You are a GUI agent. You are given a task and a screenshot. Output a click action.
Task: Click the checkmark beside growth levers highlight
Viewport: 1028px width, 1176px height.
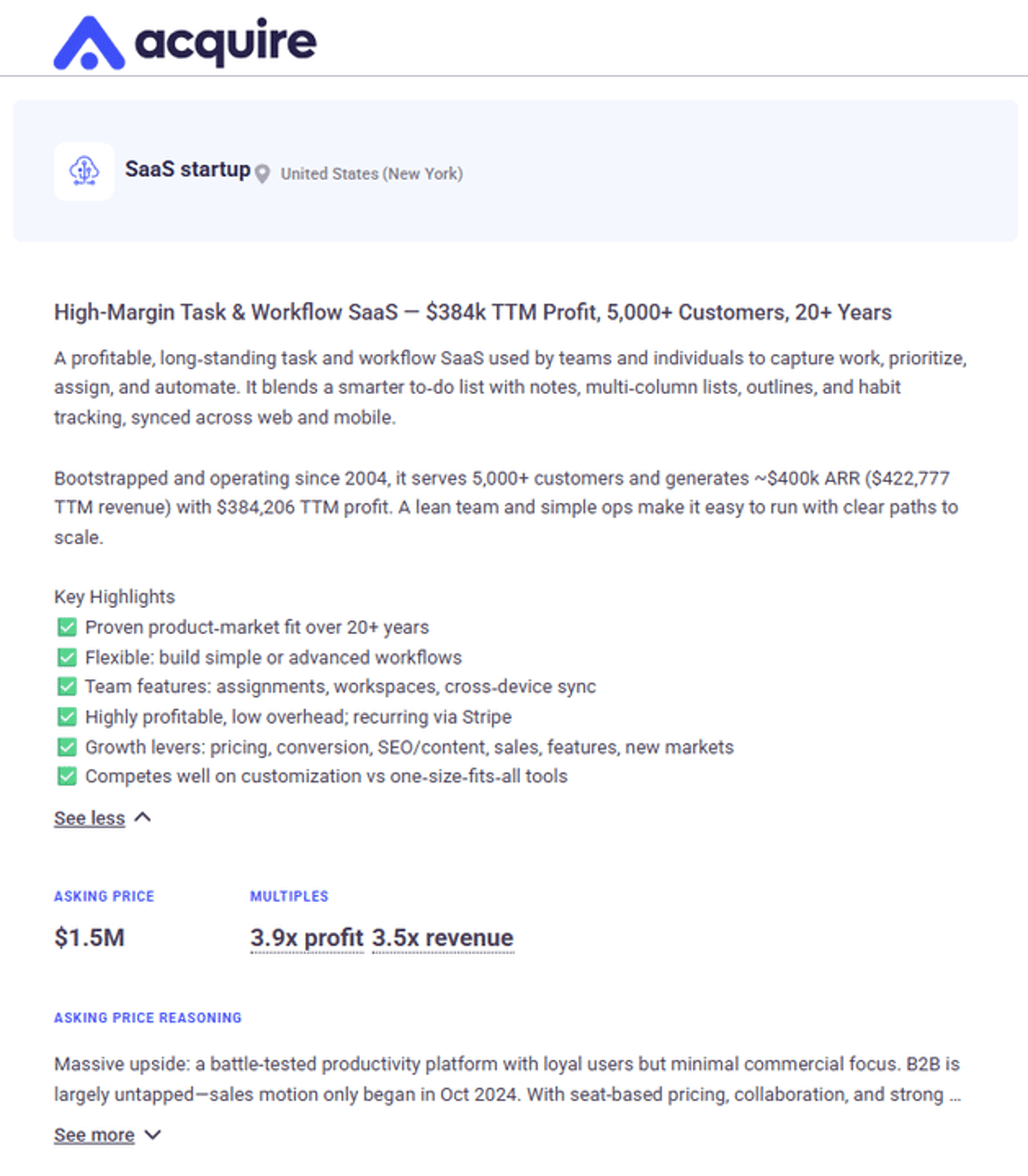(67, 746)
